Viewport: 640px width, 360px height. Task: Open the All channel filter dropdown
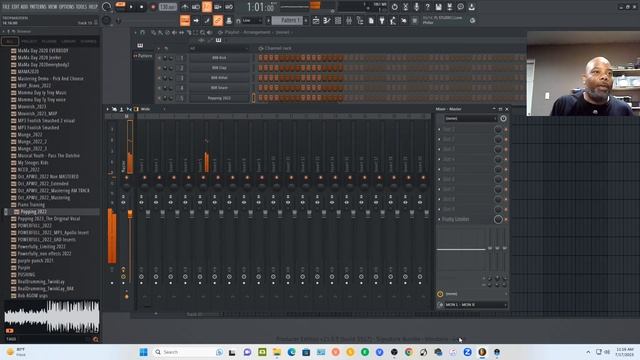[x=218, y=48]
